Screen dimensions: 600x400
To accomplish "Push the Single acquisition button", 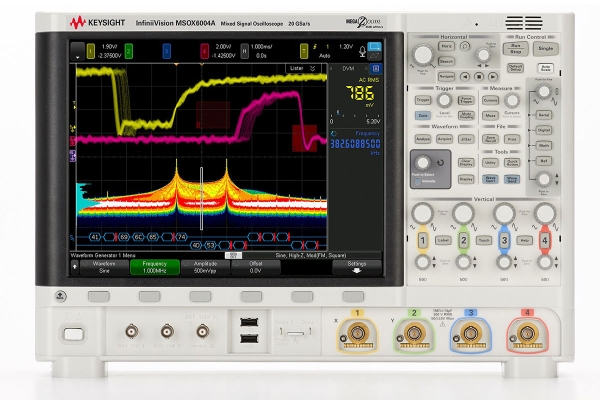I will tap(546, 49).
